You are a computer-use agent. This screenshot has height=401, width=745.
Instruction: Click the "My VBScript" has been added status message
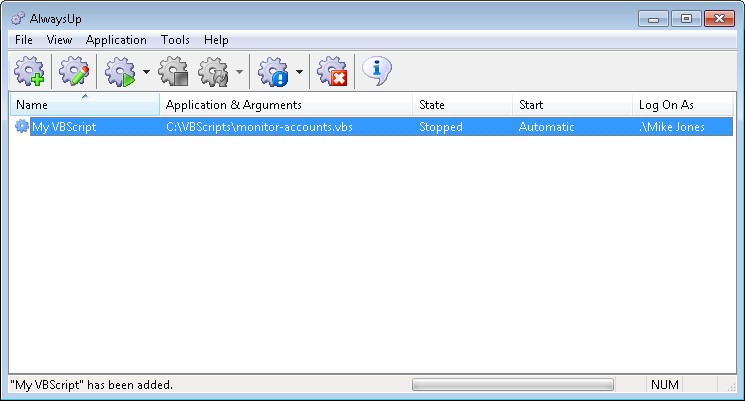92,384
